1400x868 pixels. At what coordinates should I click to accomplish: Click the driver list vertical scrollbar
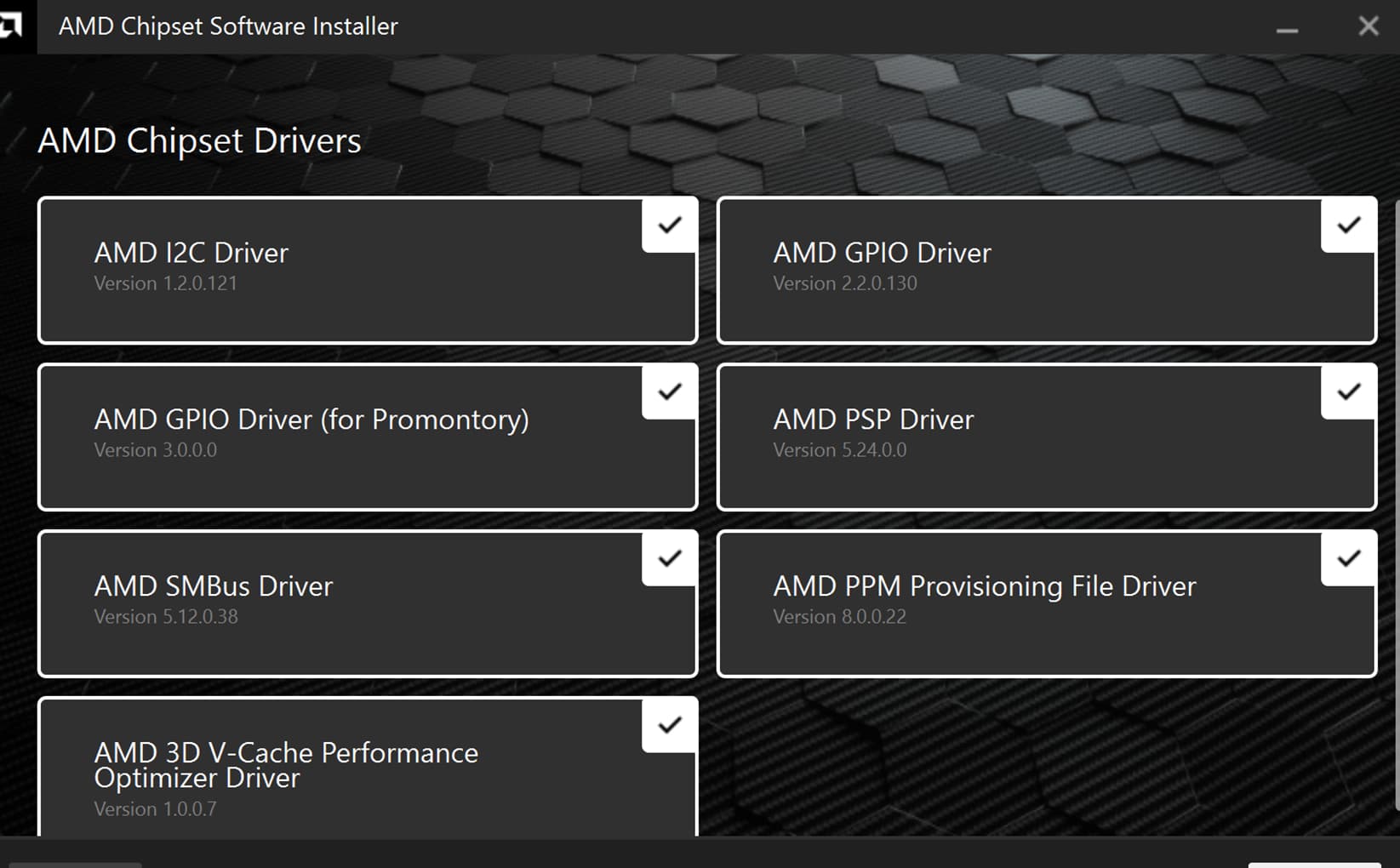1396,502
